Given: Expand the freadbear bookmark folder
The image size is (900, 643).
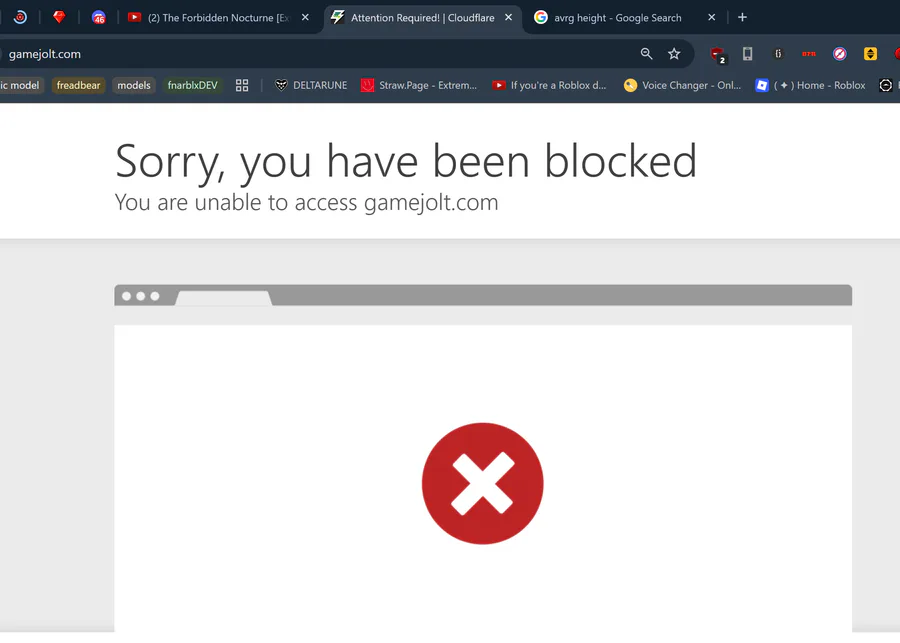Looking at the screenshot, I should point(78,86).
